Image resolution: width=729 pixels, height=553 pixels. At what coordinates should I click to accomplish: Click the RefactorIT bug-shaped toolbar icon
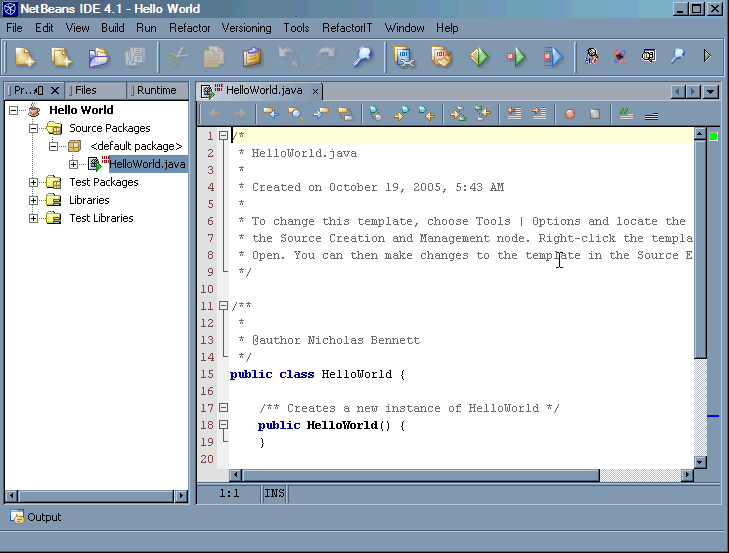(x=620, y=56)
